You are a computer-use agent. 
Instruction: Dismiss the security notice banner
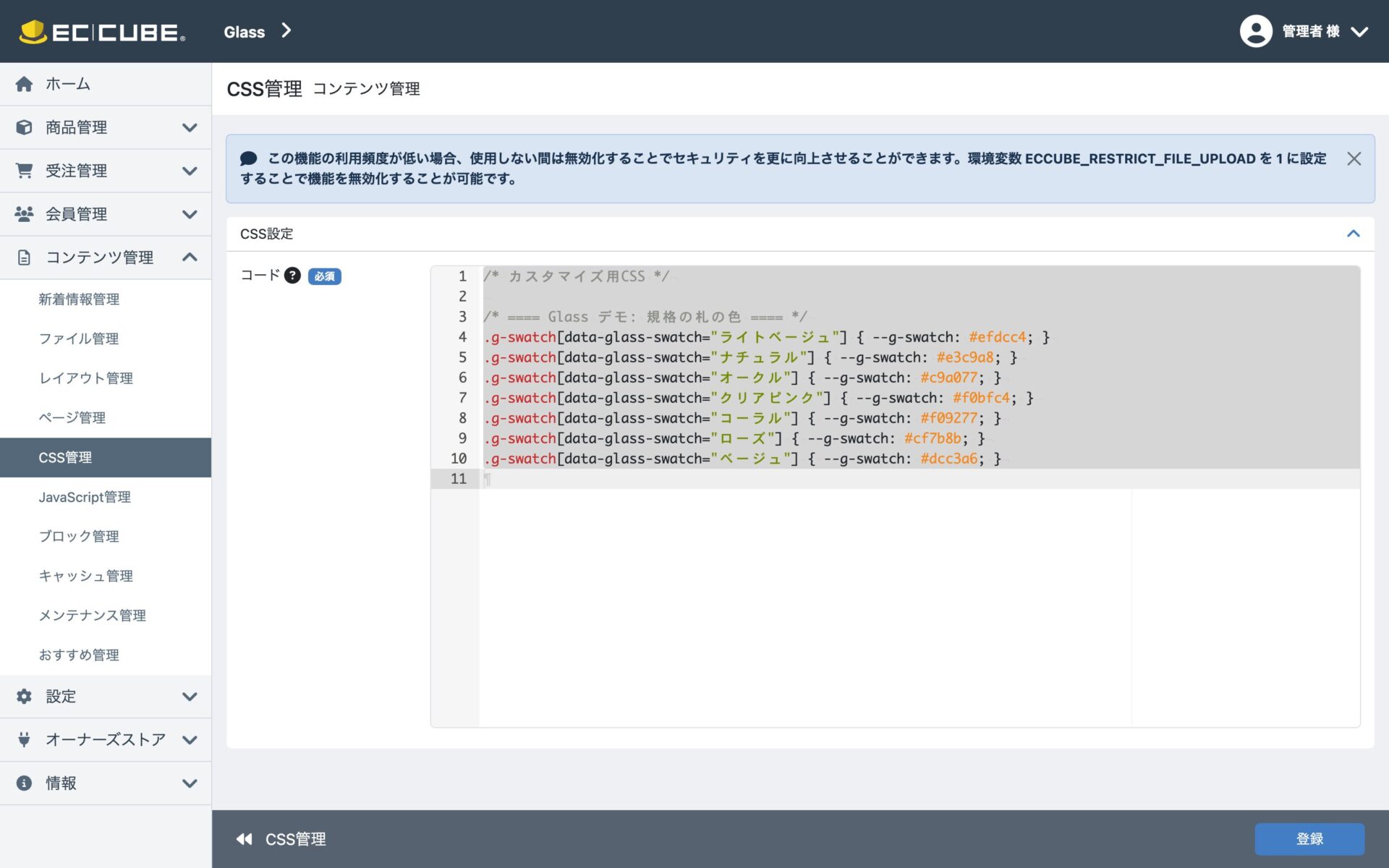point(1354,158)
